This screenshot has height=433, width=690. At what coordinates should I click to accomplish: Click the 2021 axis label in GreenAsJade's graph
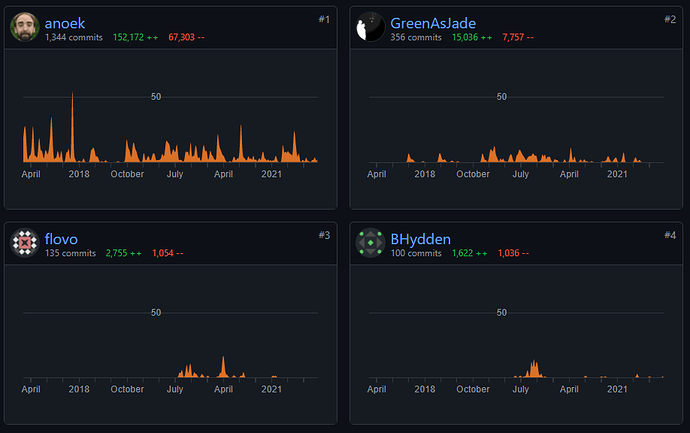point(617,174)
